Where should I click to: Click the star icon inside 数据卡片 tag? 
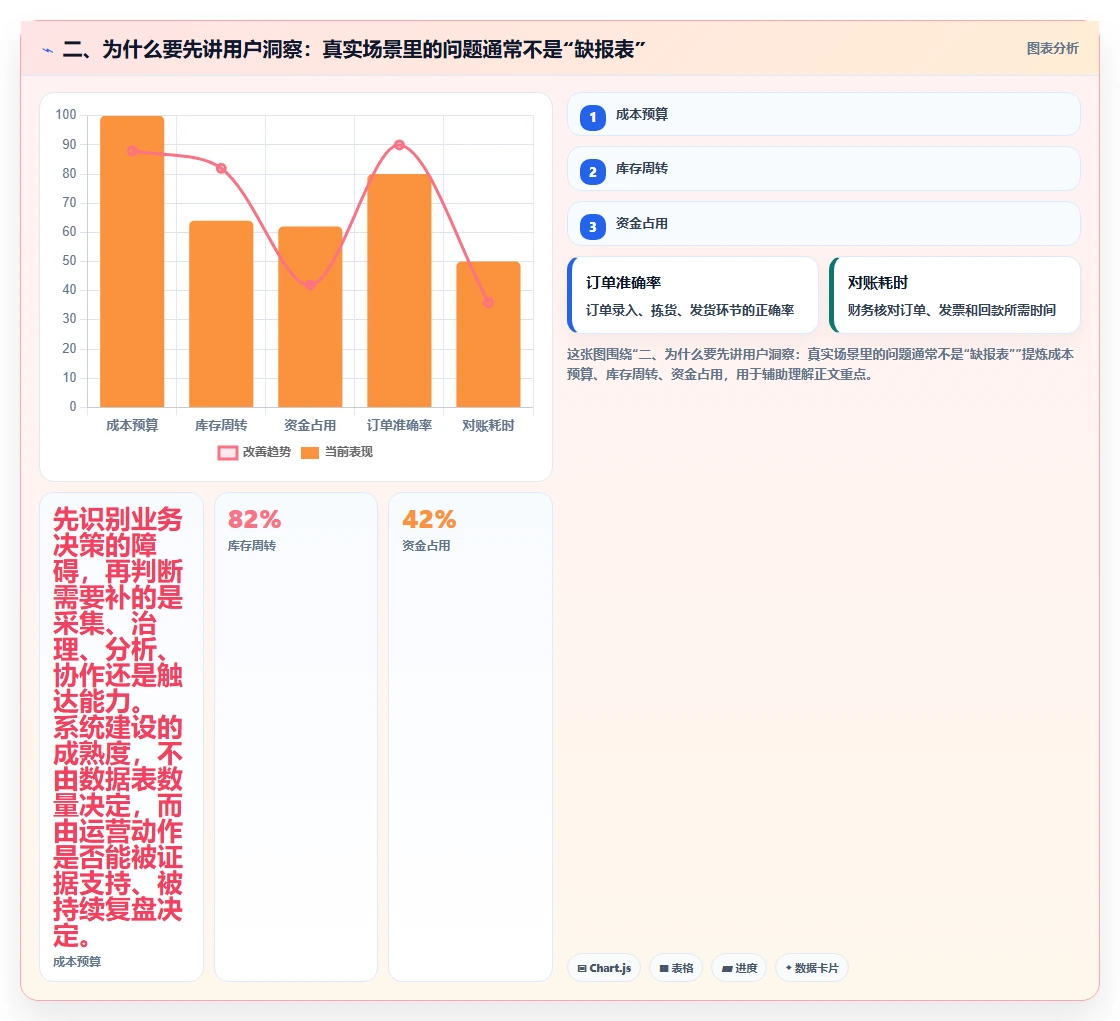pos(789,967)
